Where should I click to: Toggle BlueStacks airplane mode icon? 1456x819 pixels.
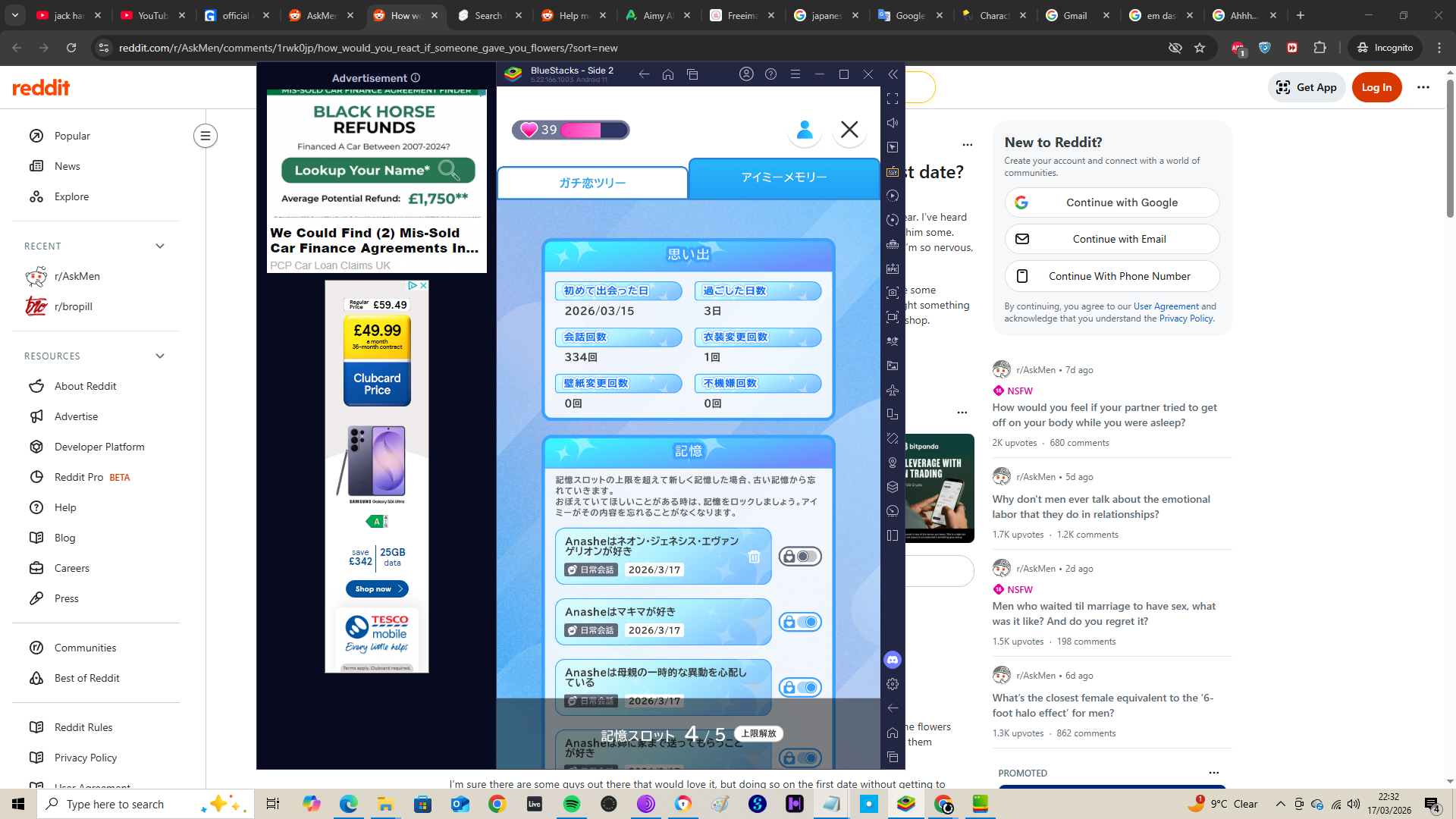(x=893, y=390)
